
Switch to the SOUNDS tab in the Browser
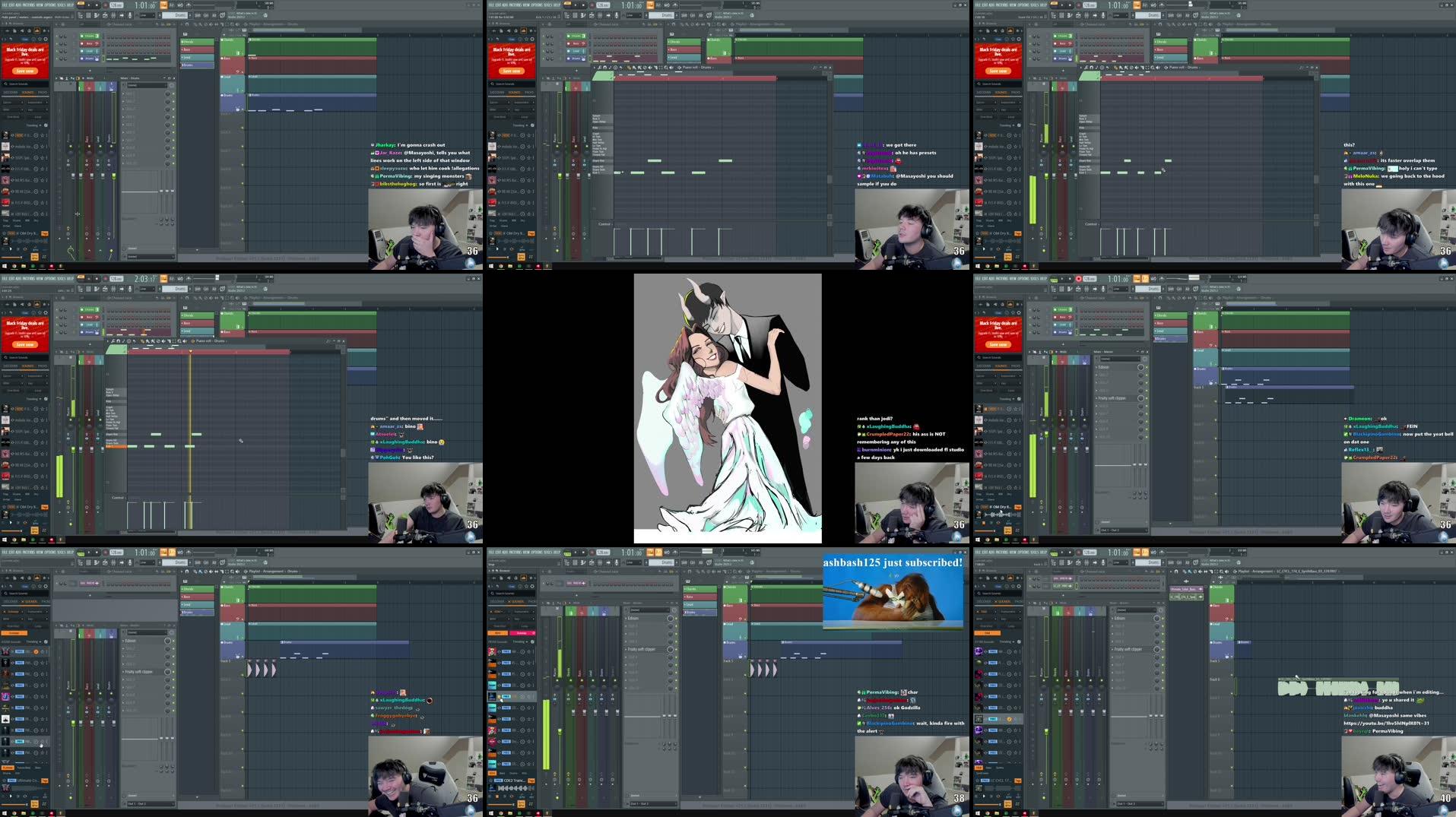(29, 93)
